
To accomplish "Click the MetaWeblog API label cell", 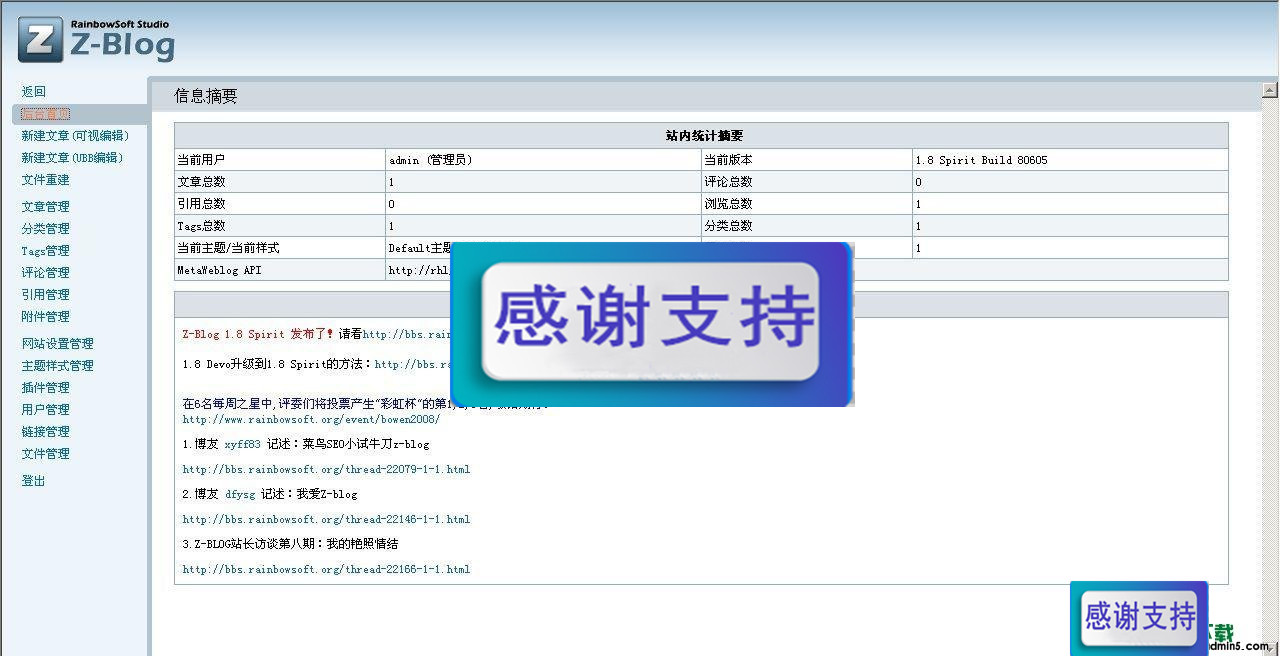I will (x=280, y=270).
